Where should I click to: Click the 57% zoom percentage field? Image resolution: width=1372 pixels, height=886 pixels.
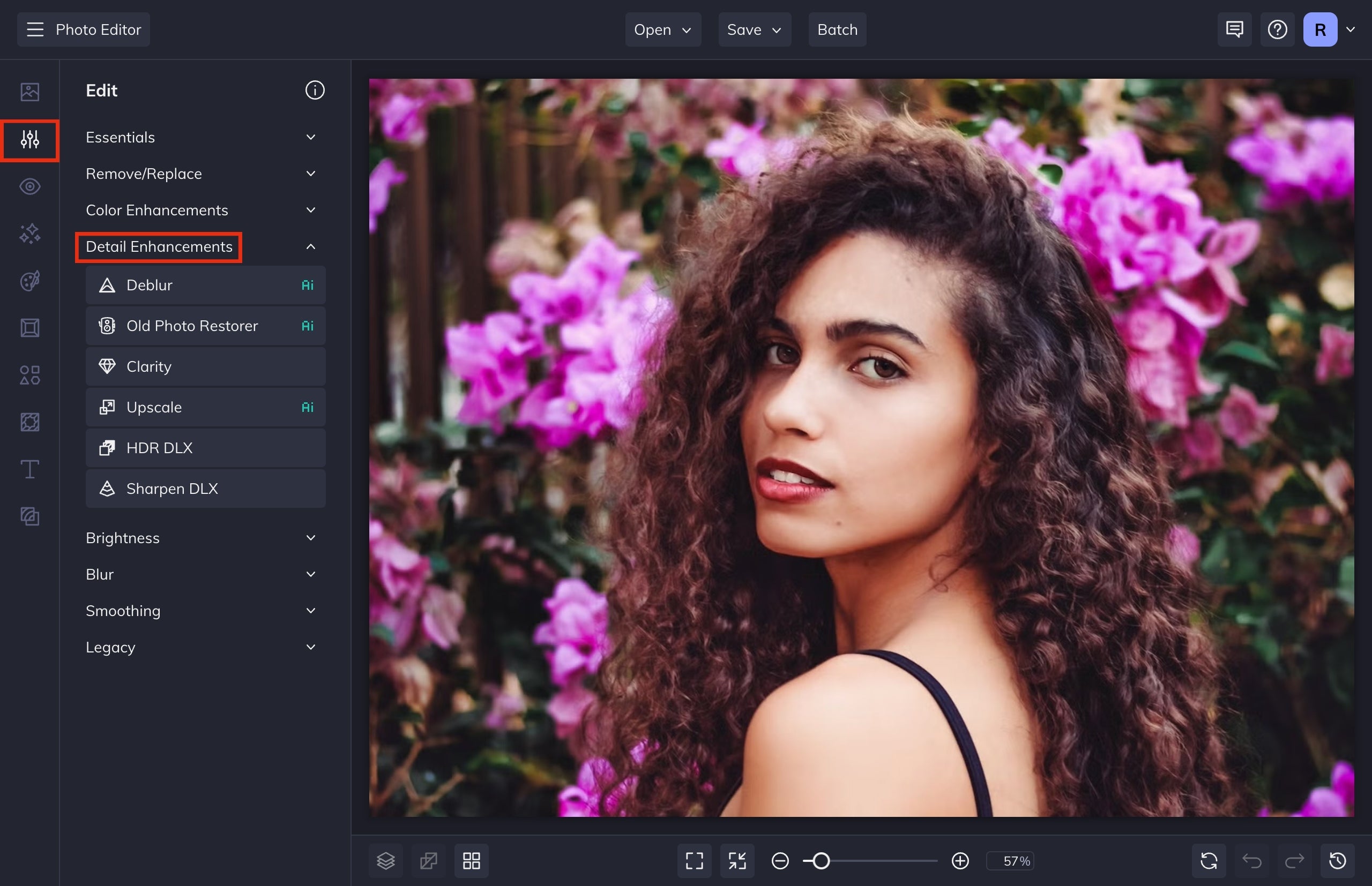pyautogui.click(x=1010, y=860)
